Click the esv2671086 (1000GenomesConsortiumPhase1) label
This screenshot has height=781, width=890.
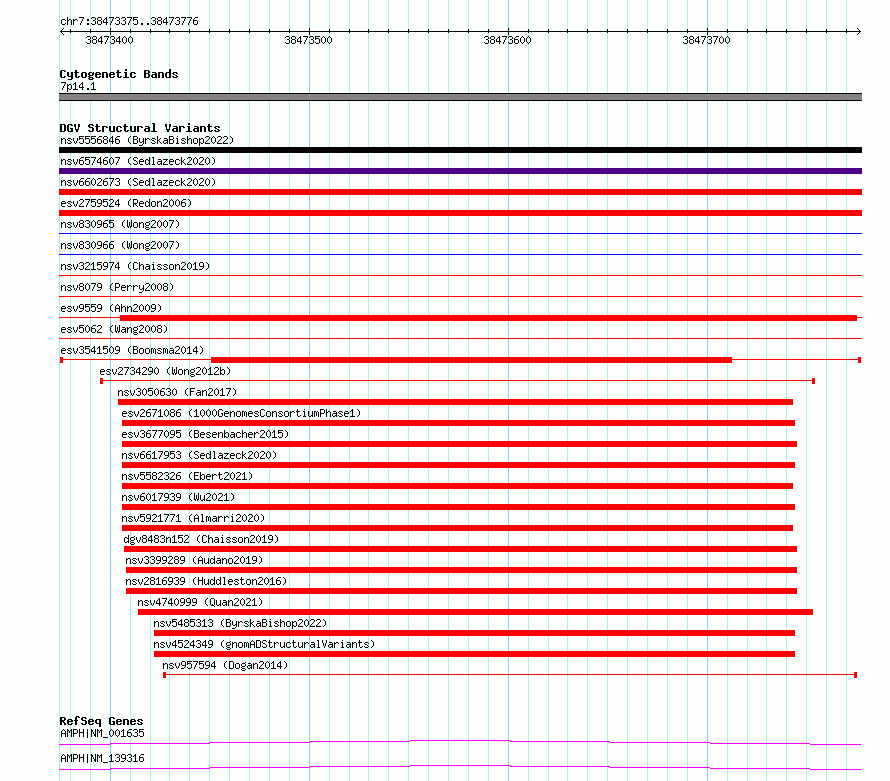(x=240, y=413)
